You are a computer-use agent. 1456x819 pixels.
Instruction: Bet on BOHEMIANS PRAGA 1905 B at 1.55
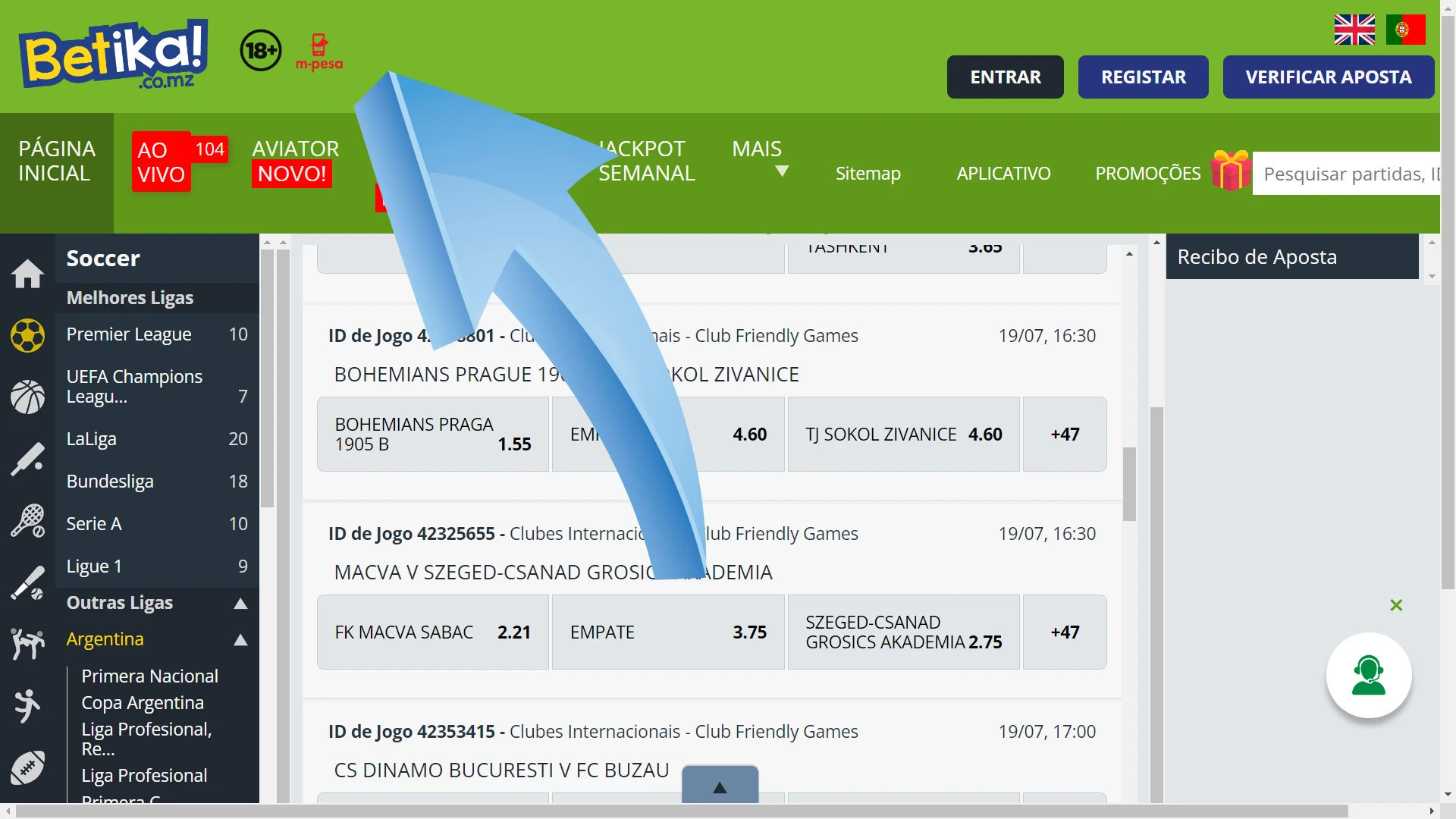click(x=433, y=435)
